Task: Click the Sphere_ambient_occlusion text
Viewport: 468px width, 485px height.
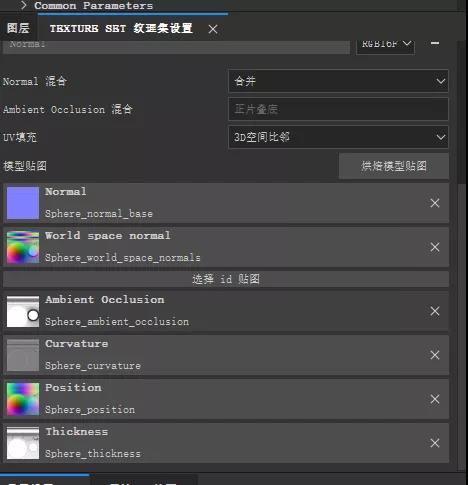Action: (x=117, y=322)
